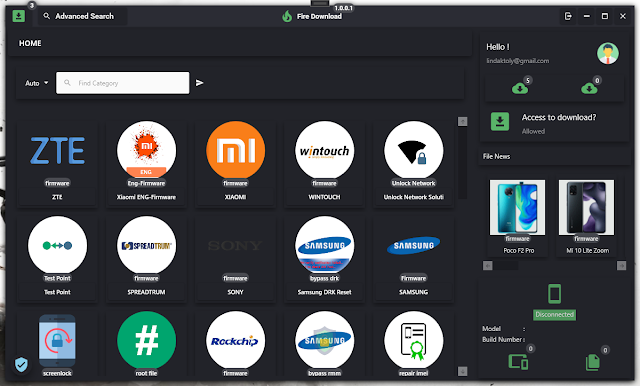Click category list scroll down arrow
This screenshot has height=386, width=640.
point(462,371)
